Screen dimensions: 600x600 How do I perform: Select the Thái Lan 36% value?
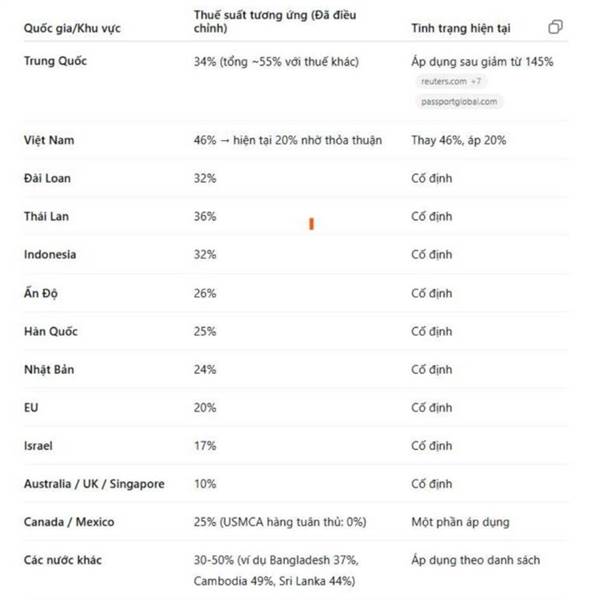205,217
